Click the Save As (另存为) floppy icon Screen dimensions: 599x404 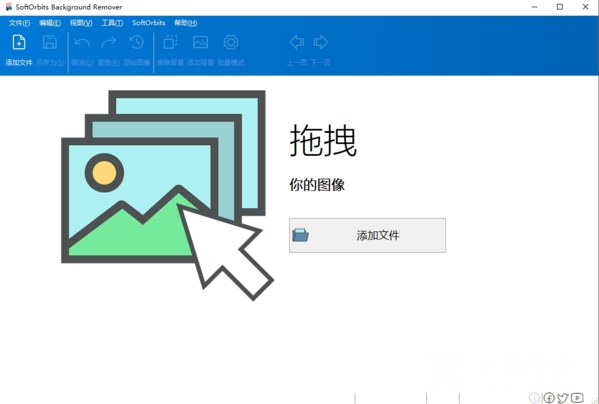(x=50, y=42)
